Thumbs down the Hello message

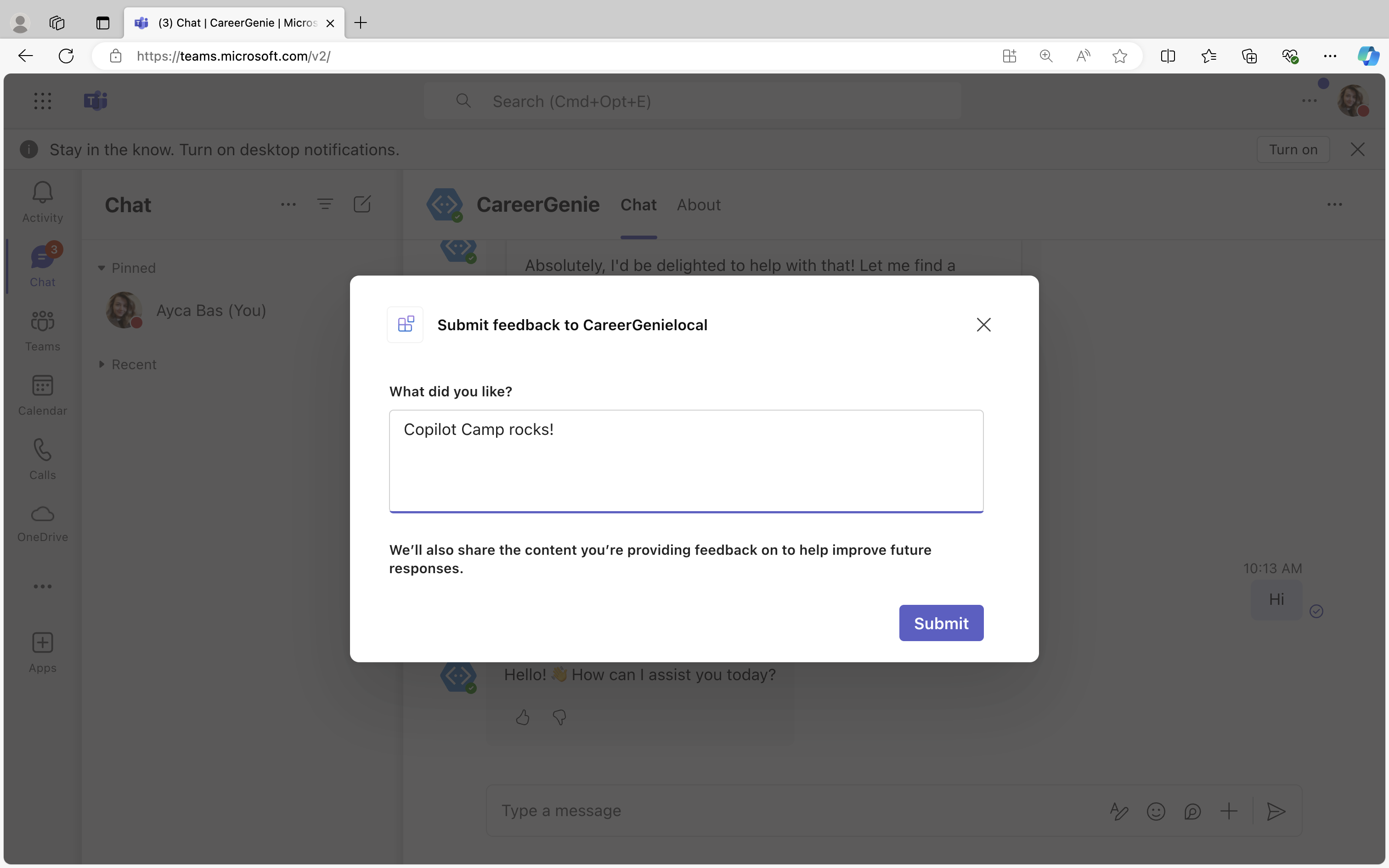click(559, 717)
